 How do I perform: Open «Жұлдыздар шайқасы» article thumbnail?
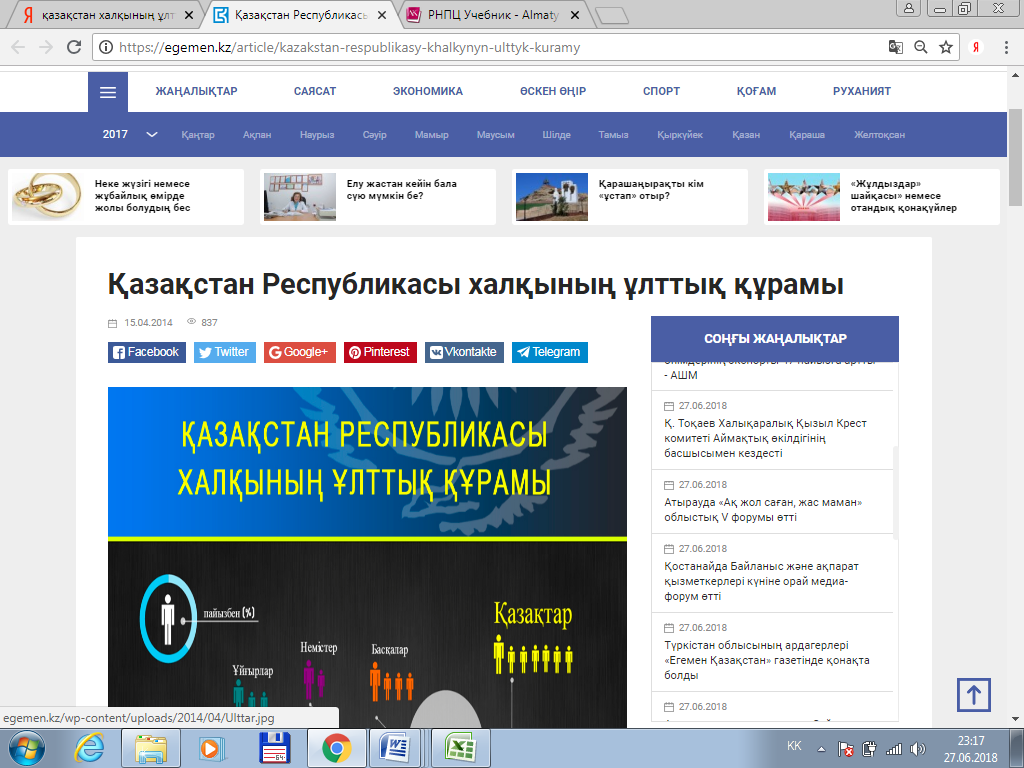(x=804, y=197)
